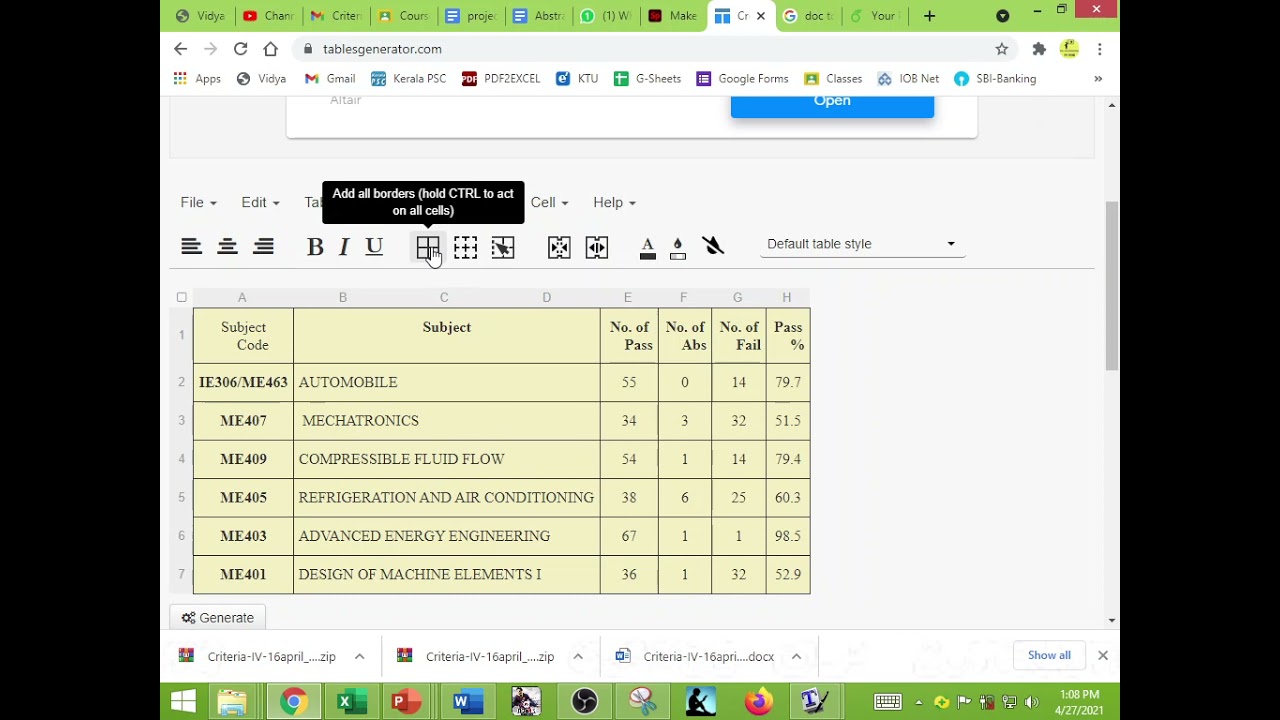Toggle underline formatting
The image size is (1280, 720).
coord(374,247)
